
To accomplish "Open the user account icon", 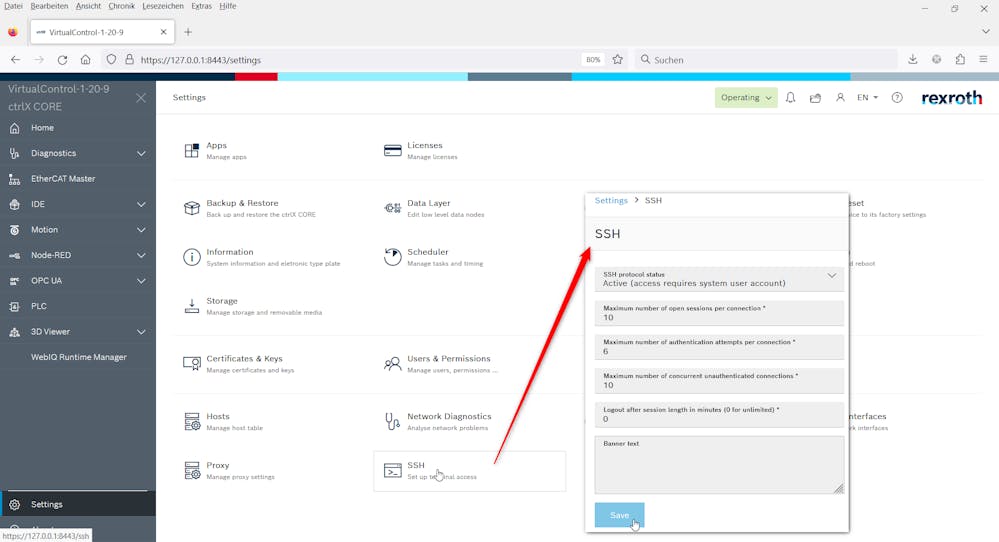I will pos(840,97).
